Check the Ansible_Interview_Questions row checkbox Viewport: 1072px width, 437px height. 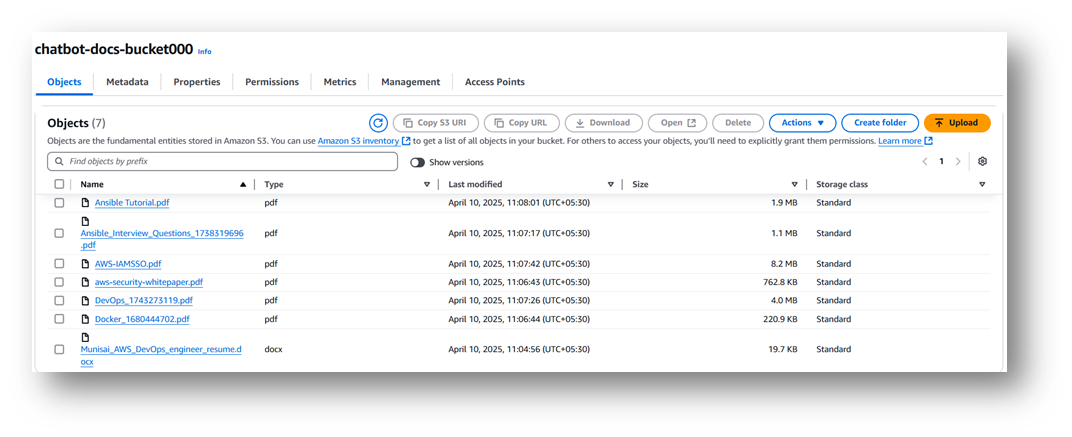coord(59,233)
